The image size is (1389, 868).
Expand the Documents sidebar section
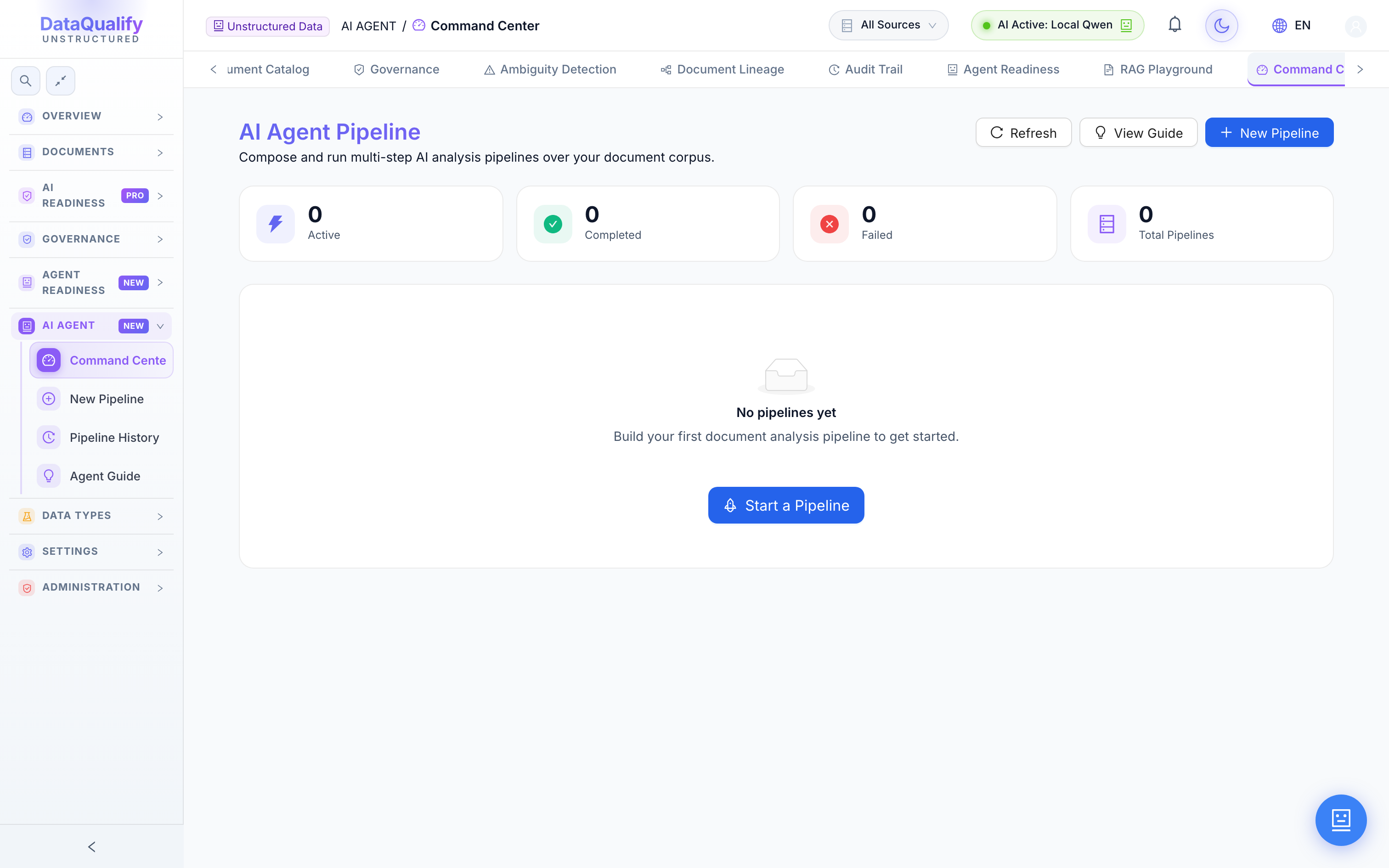[x=91, y=152]
